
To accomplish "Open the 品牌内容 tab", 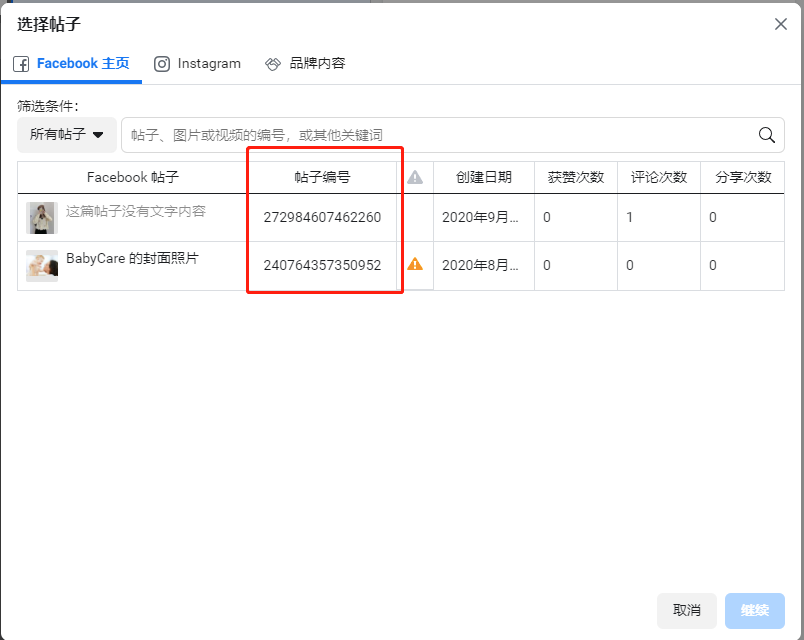I will [306, 63].
